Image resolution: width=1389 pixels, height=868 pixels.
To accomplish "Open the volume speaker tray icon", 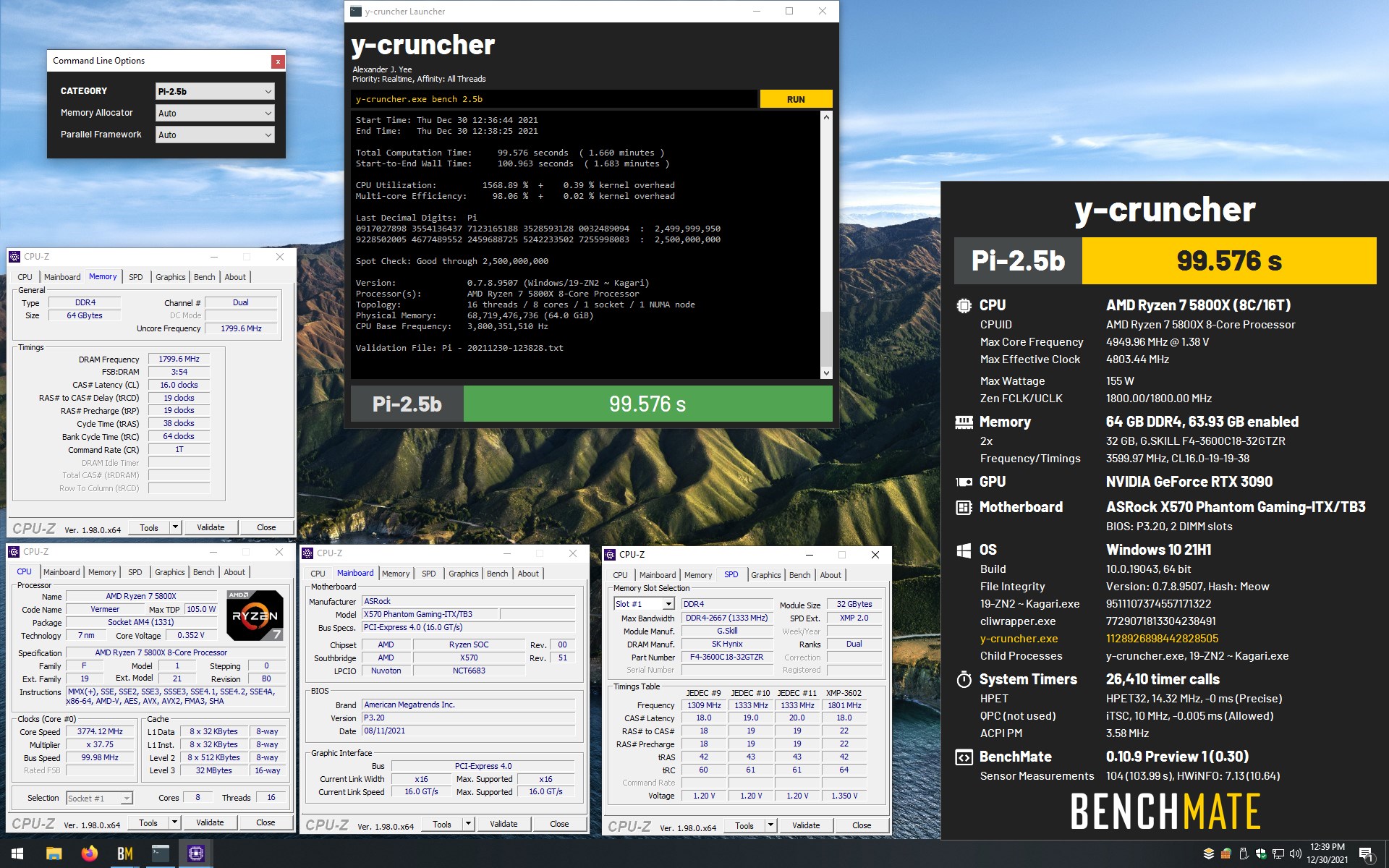I will tap(1295, 854).
